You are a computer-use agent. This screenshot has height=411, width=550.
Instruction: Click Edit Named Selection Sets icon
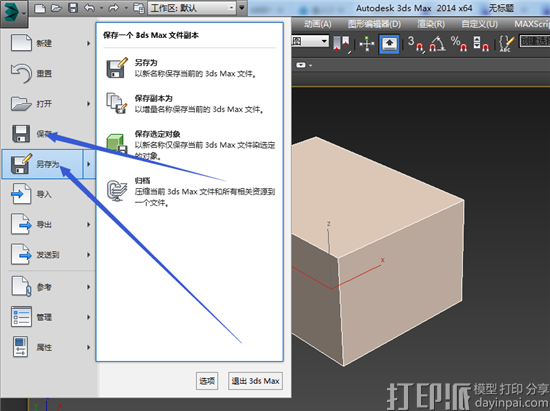[x=507, y=44]
